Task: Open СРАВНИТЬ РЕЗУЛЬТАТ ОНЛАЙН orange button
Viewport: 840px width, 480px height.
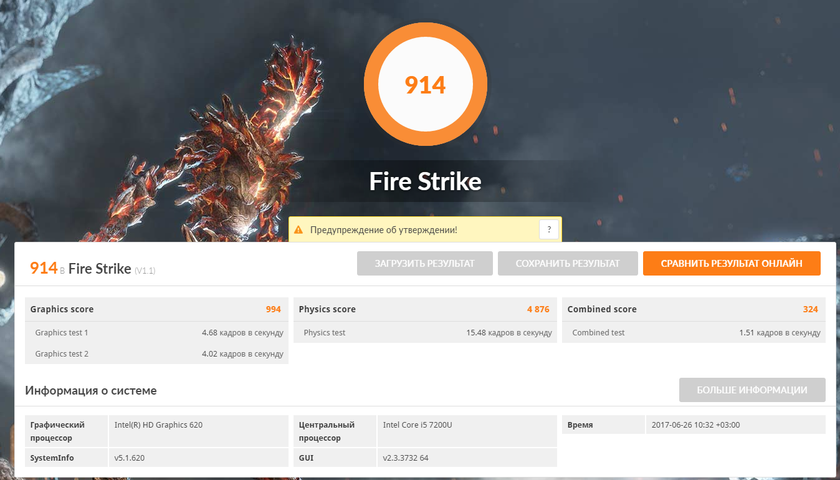Action: pos(731,264)
